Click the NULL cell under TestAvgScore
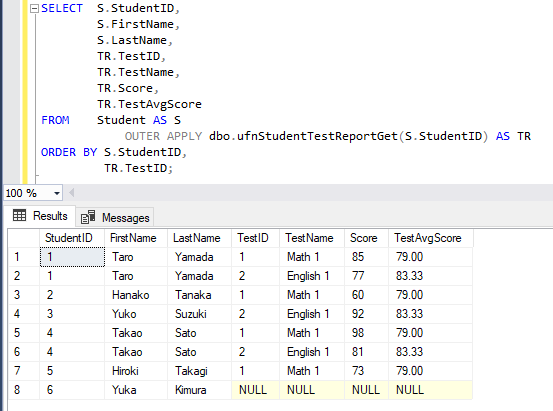 430,390
